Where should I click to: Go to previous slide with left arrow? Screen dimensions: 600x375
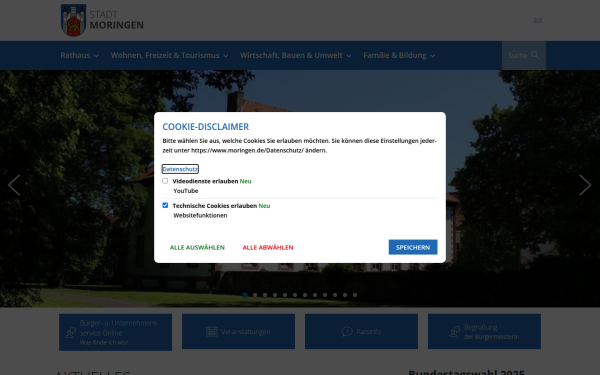click(14, 185)
